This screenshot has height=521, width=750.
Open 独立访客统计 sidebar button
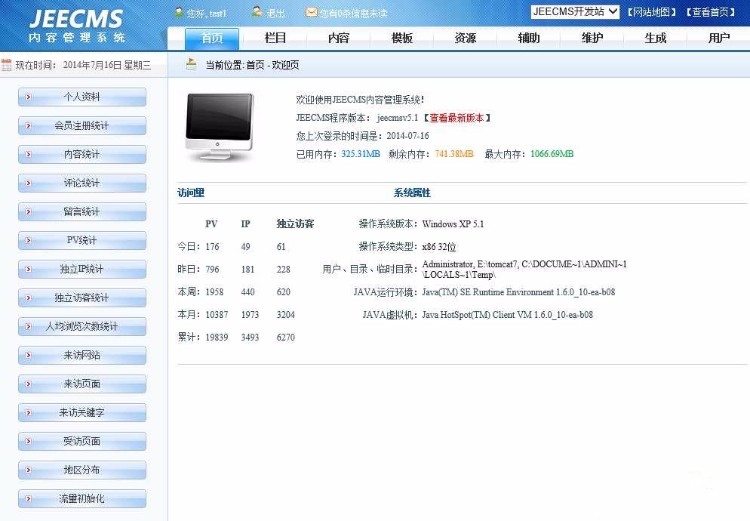[82, 298]
